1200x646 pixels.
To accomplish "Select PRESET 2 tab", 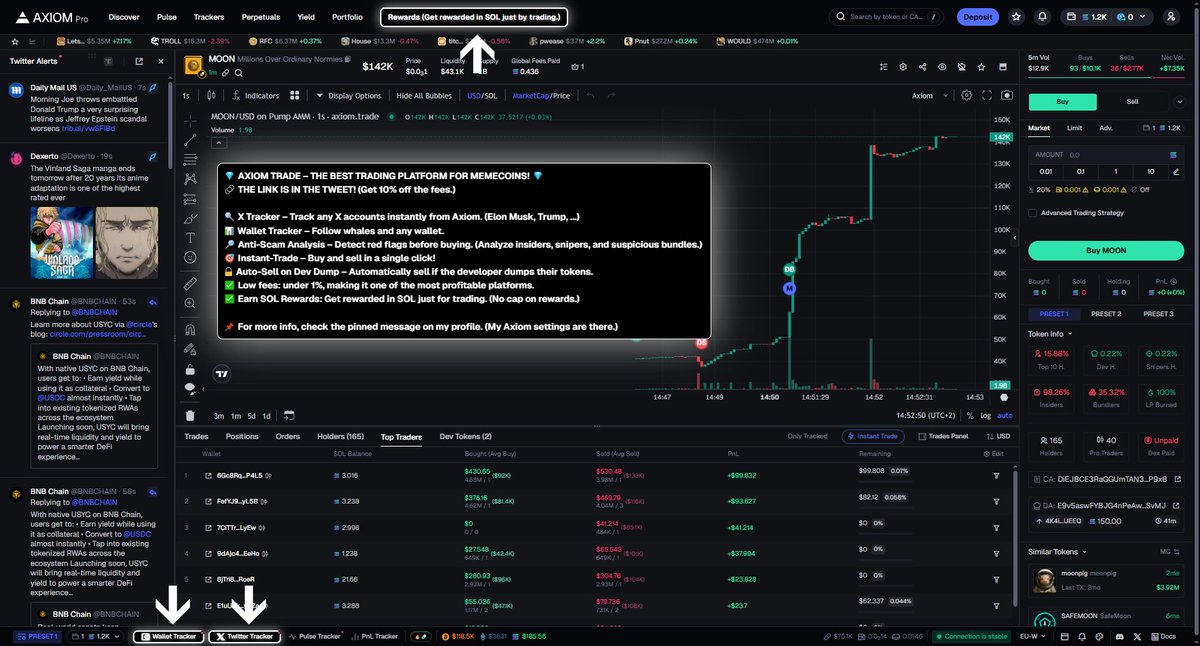I will click(x=1106, y=314).
